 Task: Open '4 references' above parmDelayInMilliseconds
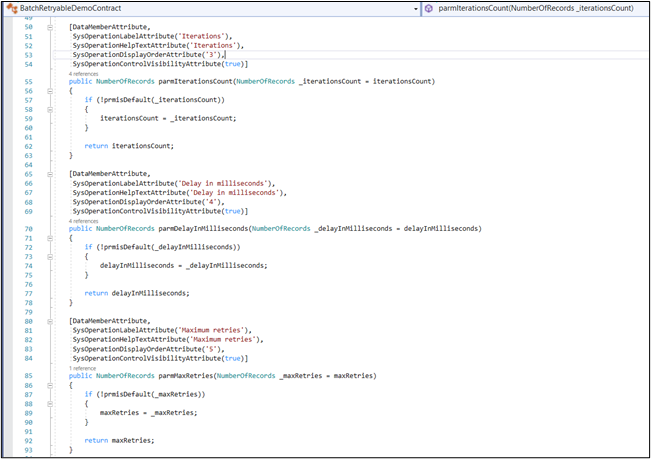pyautogui.click(x=83, y=221)
